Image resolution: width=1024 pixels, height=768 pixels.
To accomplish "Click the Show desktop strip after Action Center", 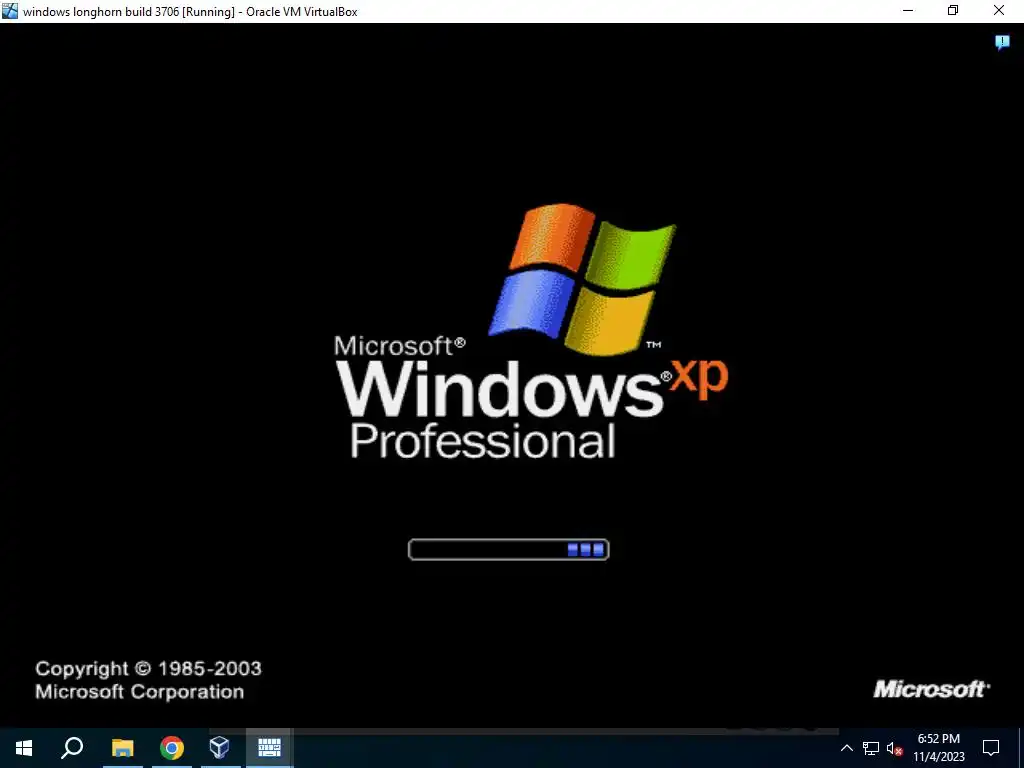I will (1021, 748).
